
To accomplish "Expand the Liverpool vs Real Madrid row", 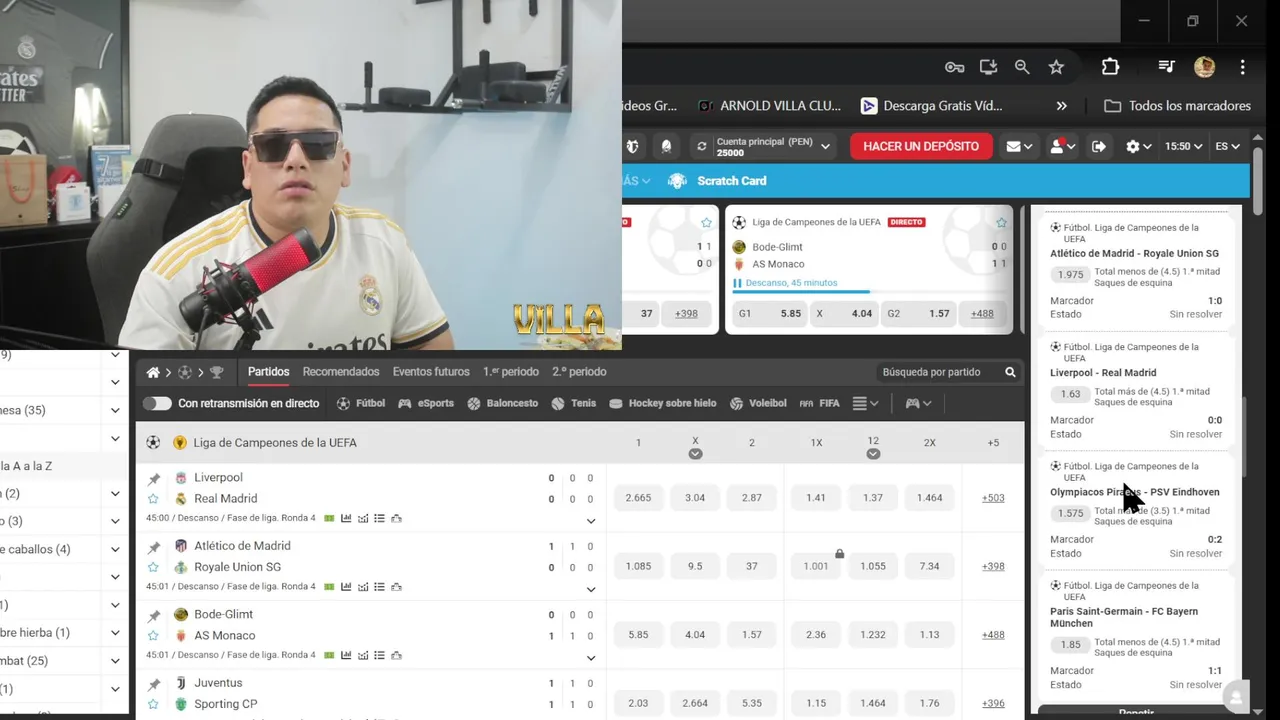I will (x=591, y=520).
